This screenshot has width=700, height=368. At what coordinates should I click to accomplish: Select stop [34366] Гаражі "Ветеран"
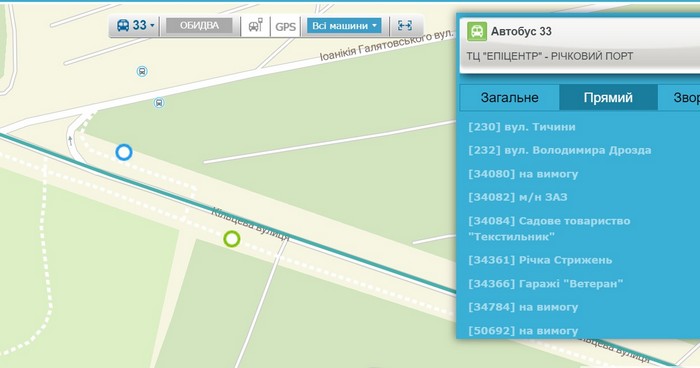tap(546, 284)
